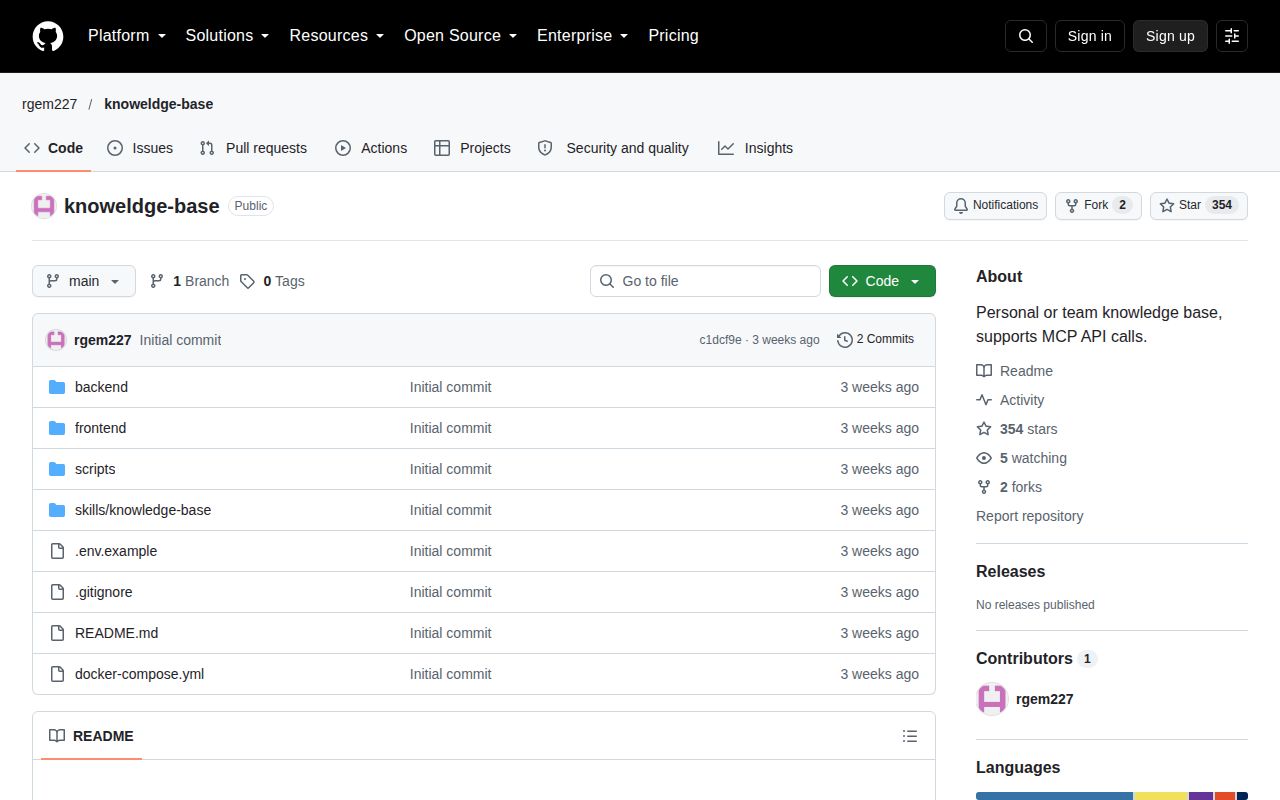Click the frontend folder icon

[x=57, y=428]
